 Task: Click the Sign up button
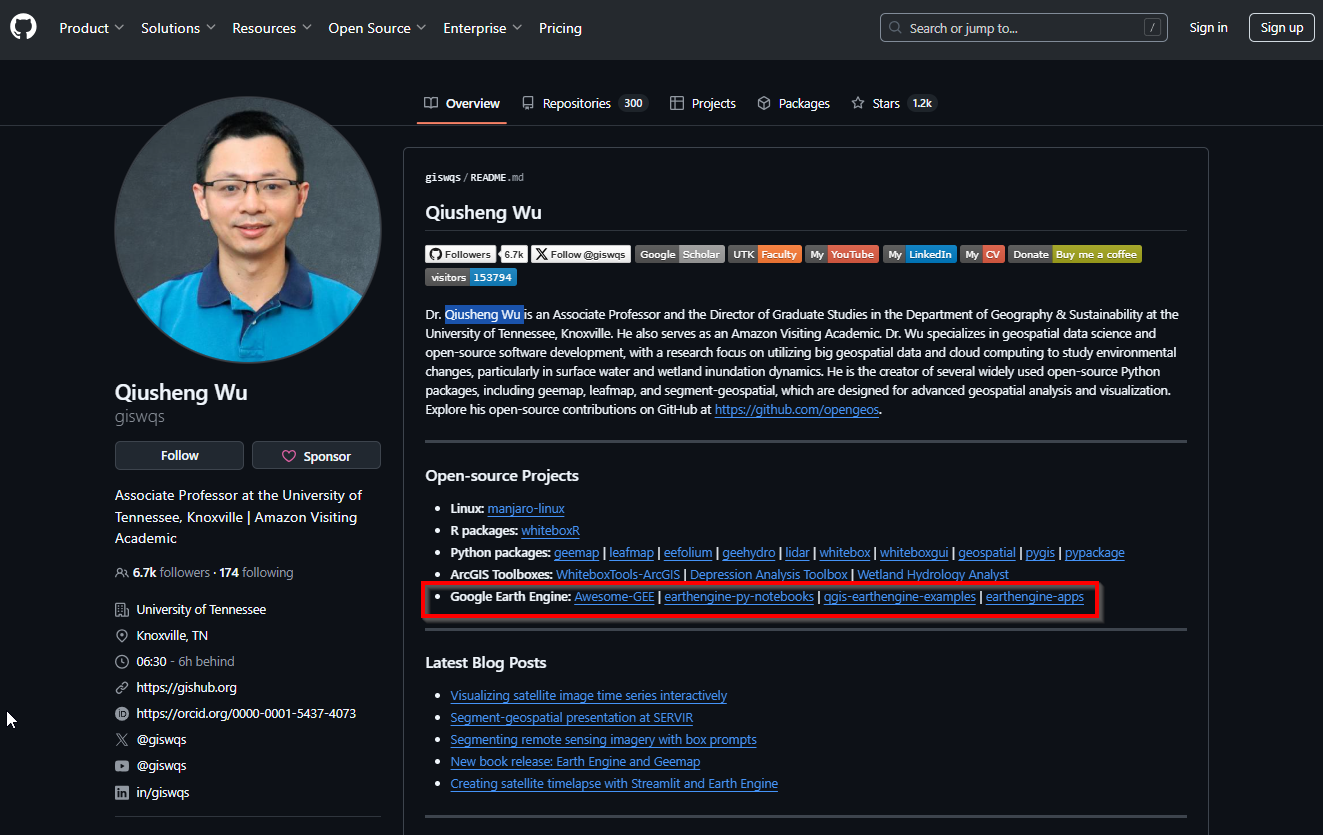[x=1282, y=28]
